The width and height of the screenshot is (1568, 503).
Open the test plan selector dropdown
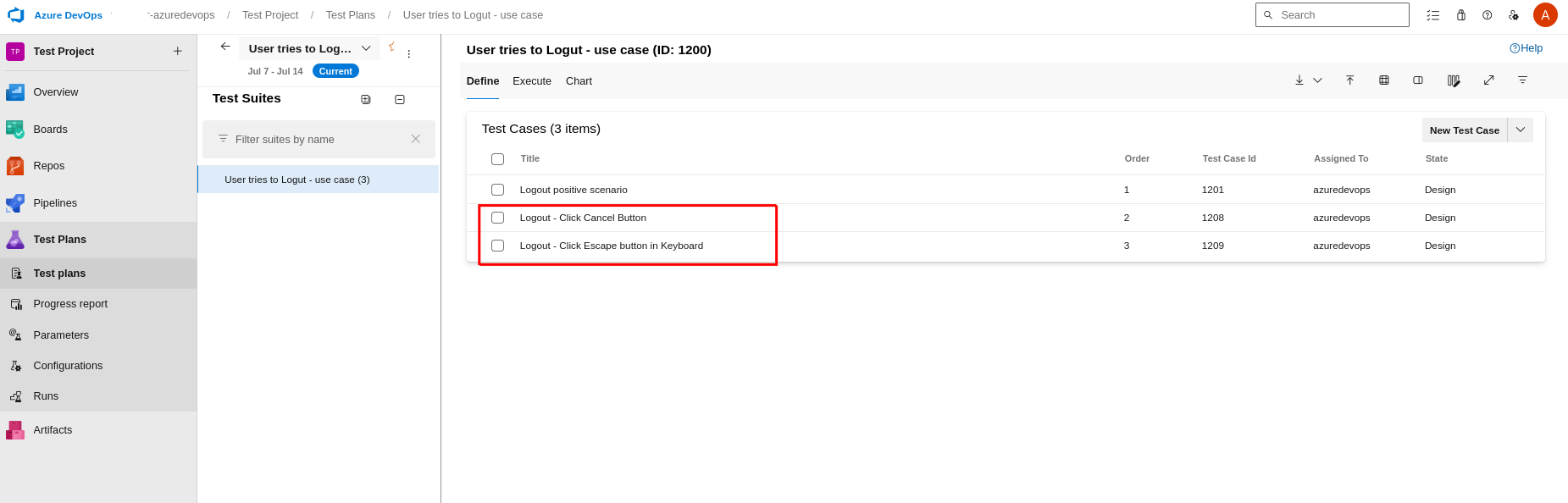click(x=366, y=49)
